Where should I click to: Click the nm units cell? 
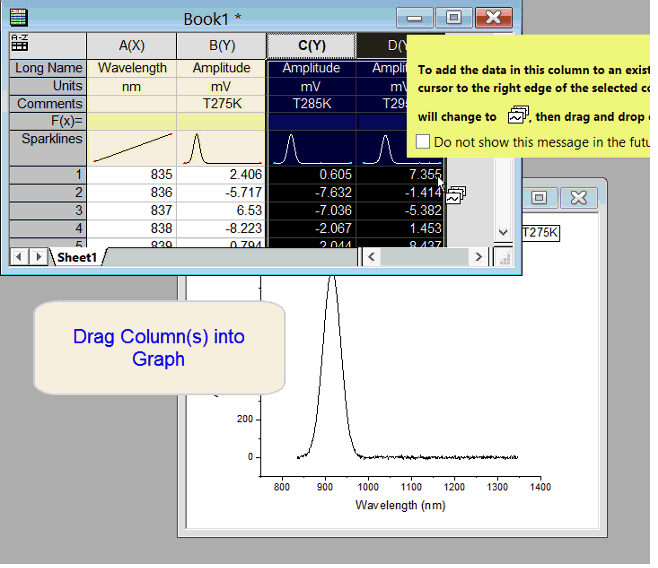click(x=132, y=86)
